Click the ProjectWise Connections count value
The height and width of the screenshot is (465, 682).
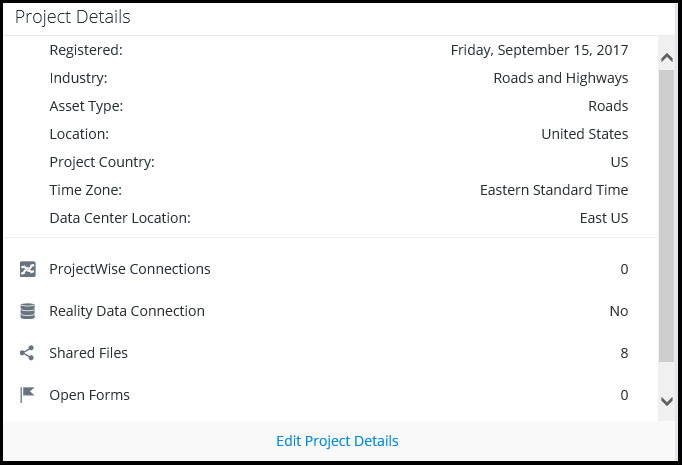pyautogui.click(x=624, y=269)
